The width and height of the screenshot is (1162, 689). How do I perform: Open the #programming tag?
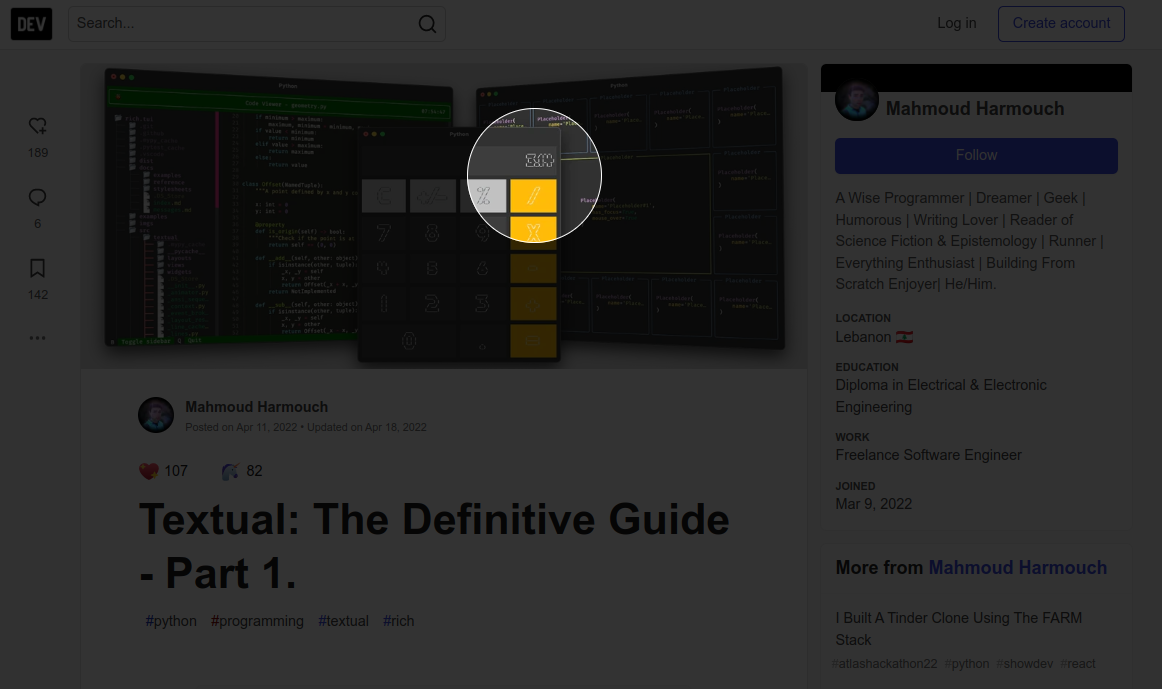257,621
